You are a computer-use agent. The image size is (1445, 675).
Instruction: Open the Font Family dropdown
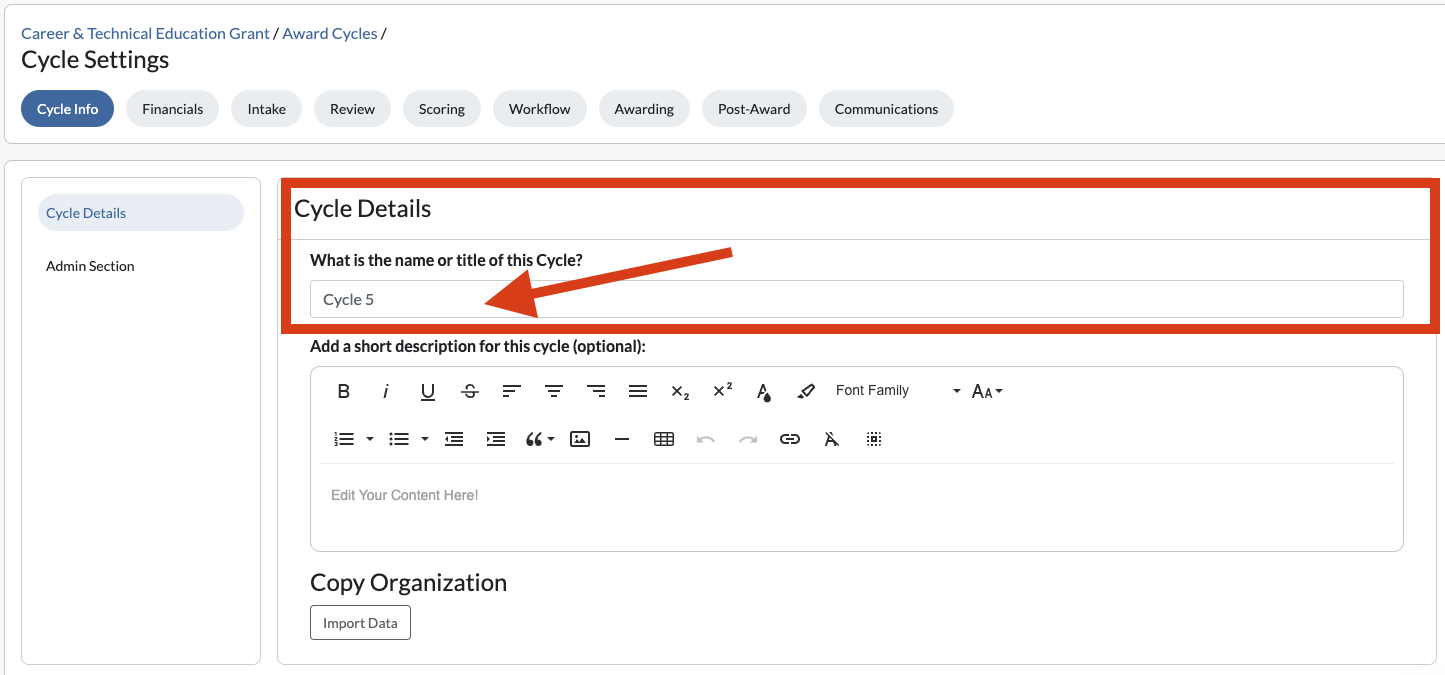pos(898,391)
